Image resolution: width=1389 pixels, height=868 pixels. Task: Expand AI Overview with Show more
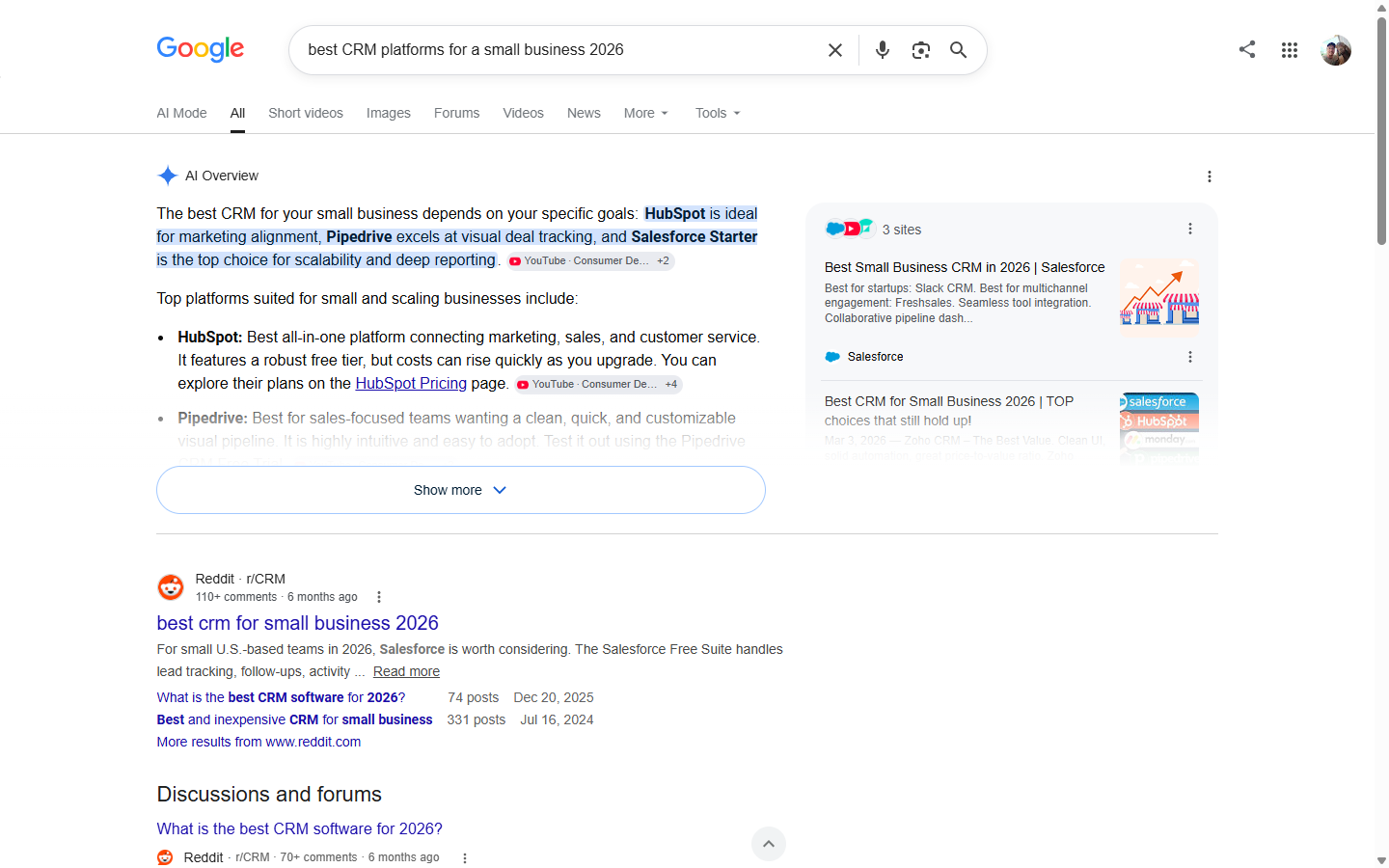[461, 490]
